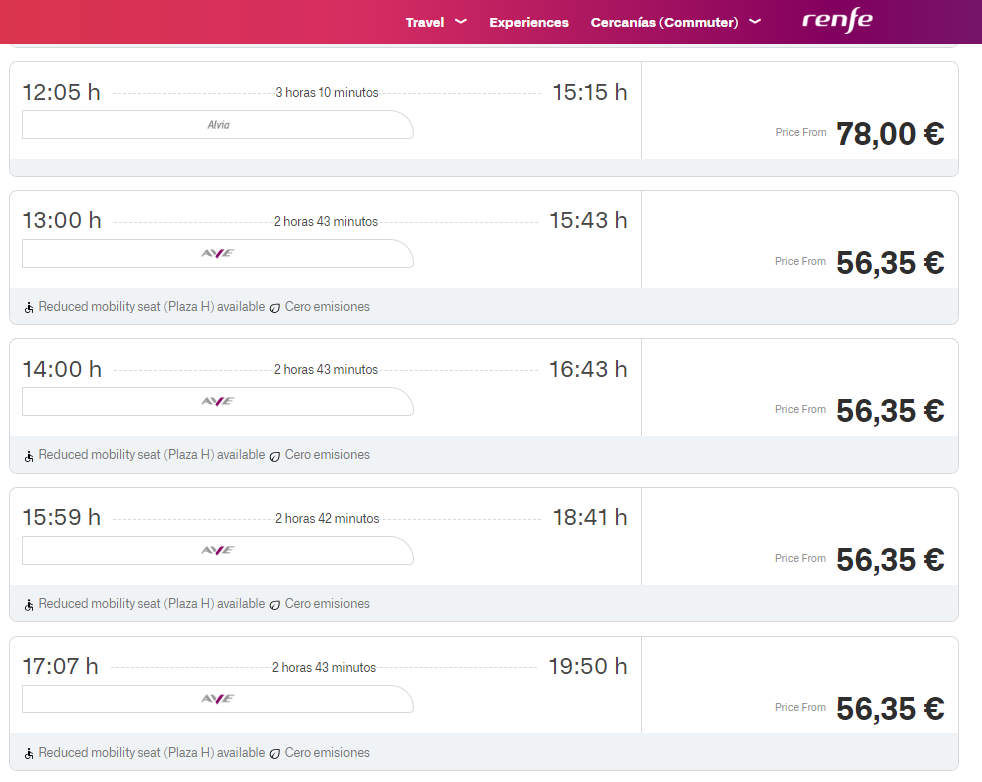Image resolution: width=982 pixels, height=782 pixels.
Task: Click '2 horas 43 minutos' on the 14:00 train
Action: tap(326, 369)
